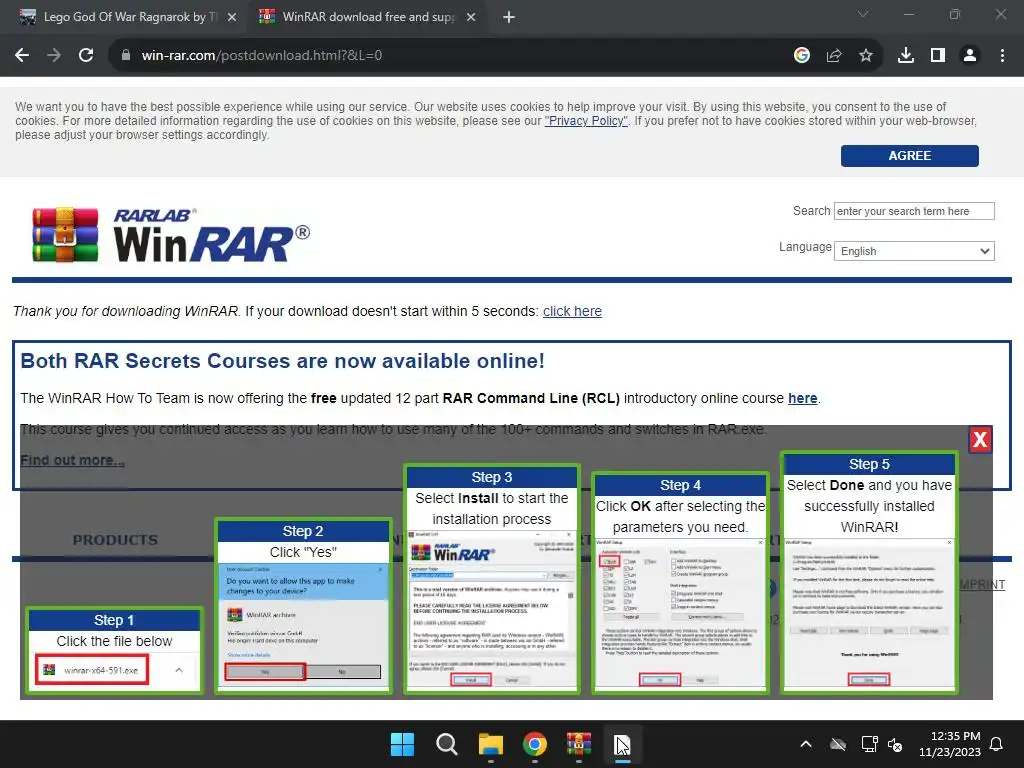1024x768 pixels.
Task: Click the WinRAR logo
Action: click(171, 234)
